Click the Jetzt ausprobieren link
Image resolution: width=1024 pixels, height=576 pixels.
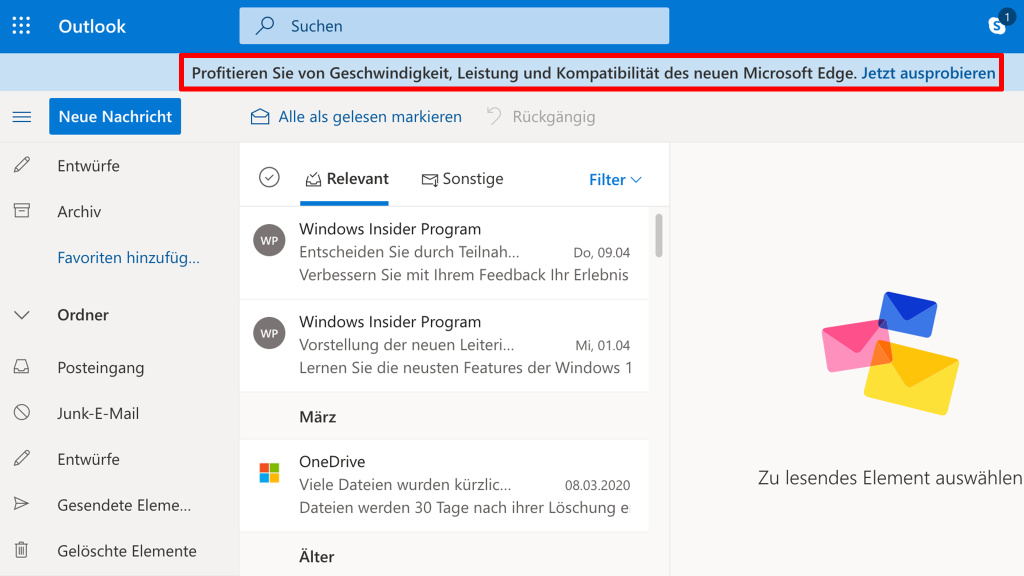click(x=928, y=73)
